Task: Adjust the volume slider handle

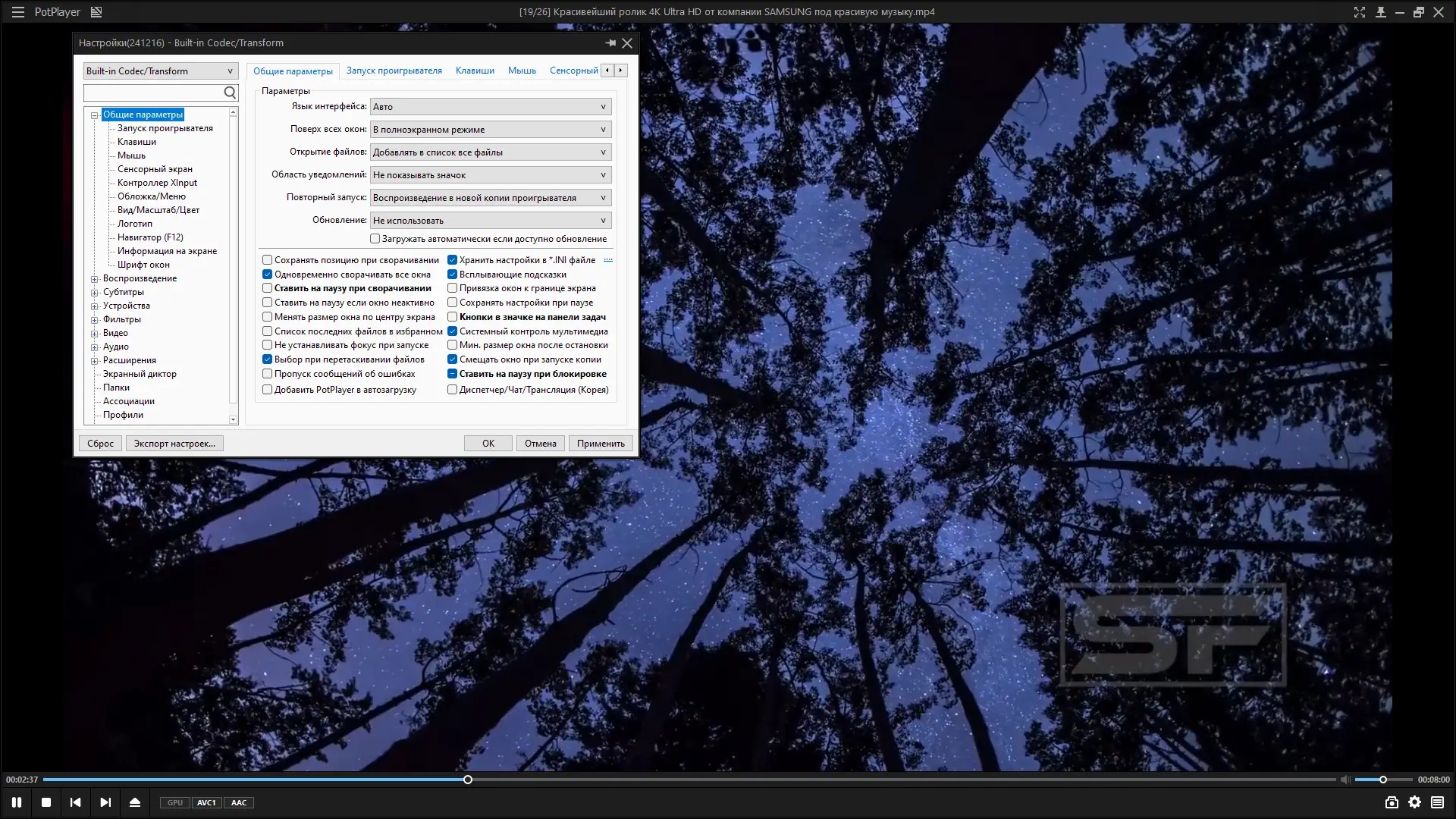Action: pos(1383,780)
